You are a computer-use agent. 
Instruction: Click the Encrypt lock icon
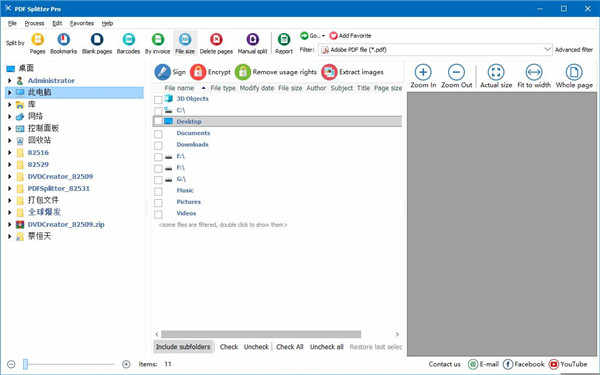pyautogui.click(x=198, y=72)
